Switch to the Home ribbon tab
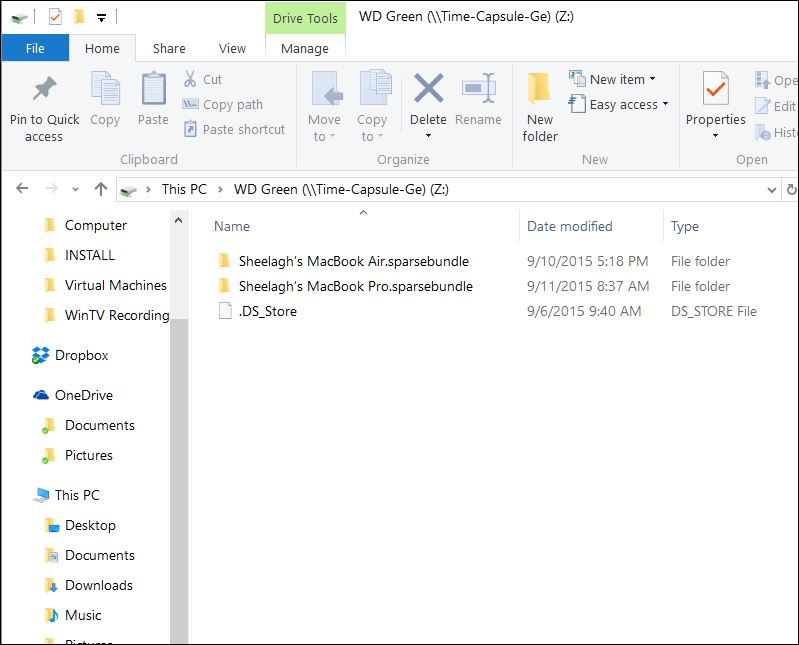This screenshot has height=645, width=799. click(x=102, y=48)
